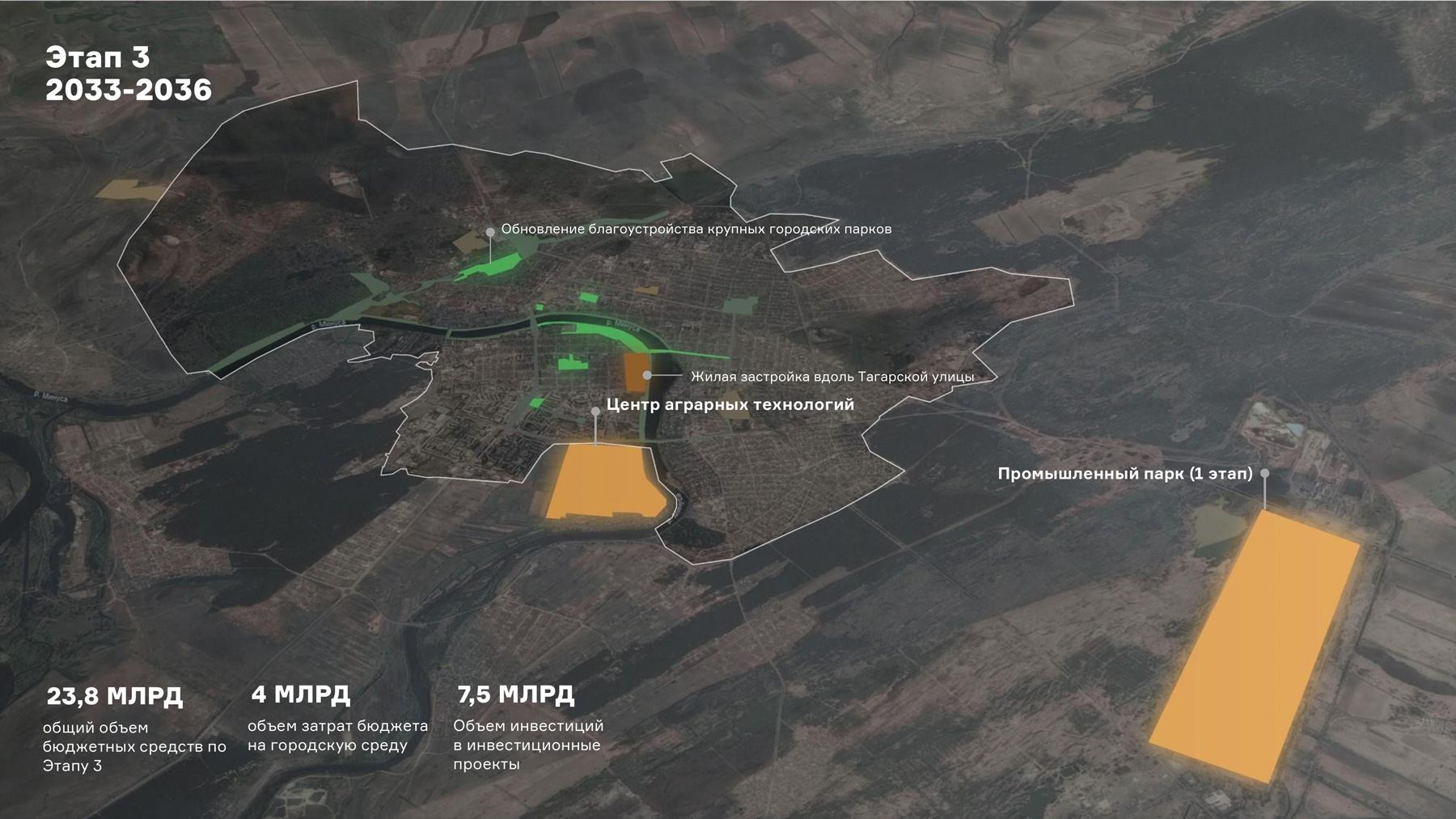Select the orange agrarian technology center area
Screen dimensions: 1456x819
point(603,481)
